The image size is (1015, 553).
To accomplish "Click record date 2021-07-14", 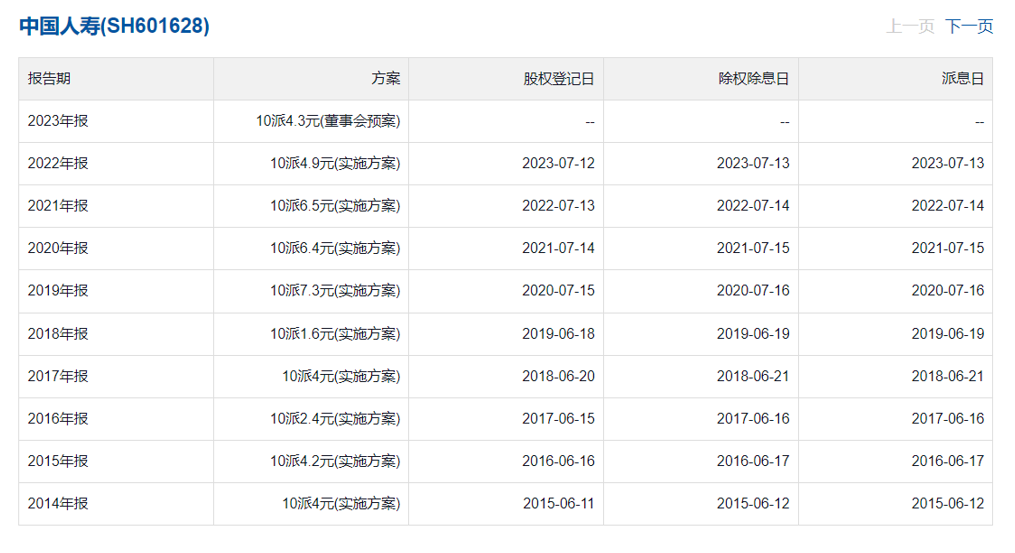I will pyautogui.click(x=558, y=248).
